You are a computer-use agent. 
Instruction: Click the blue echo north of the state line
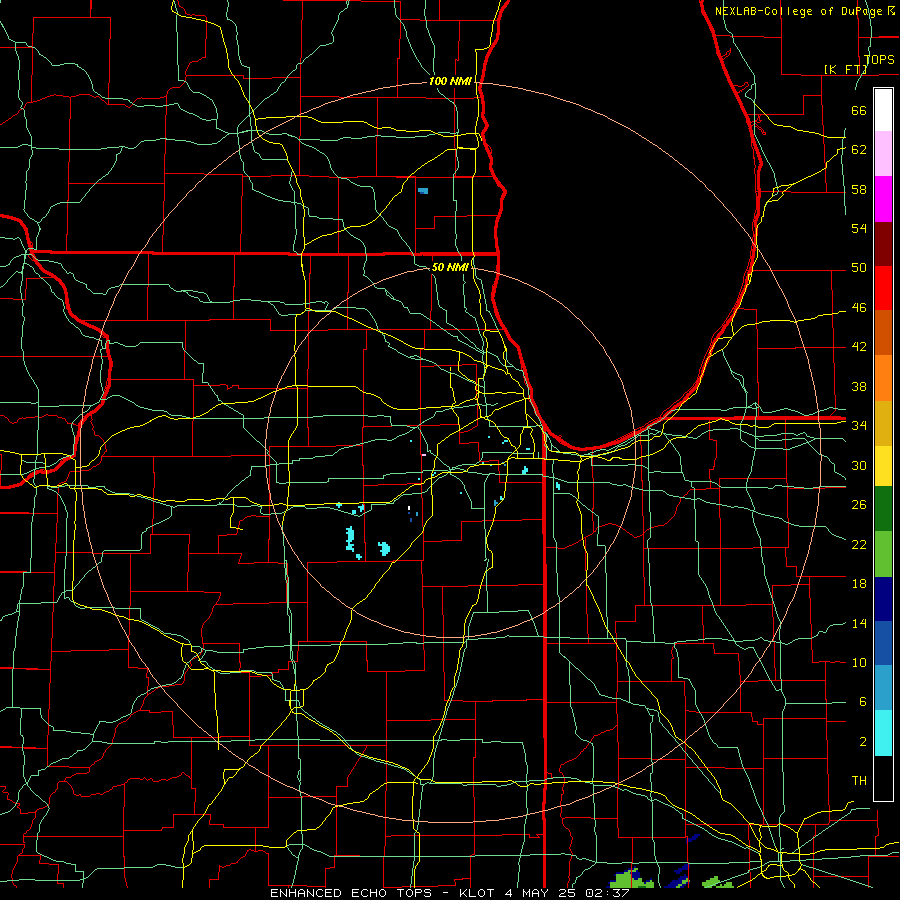coord(423,191)
